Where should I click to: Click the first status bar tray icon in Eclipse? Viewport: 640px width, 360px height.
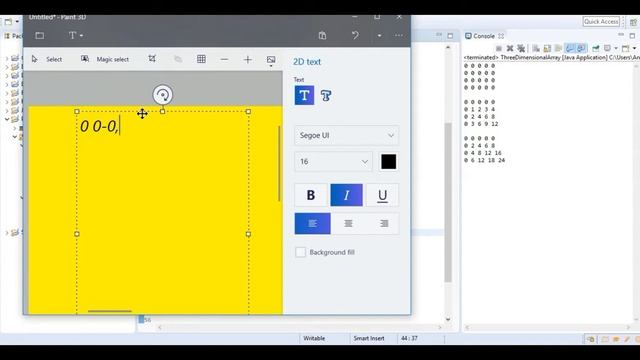591,339
